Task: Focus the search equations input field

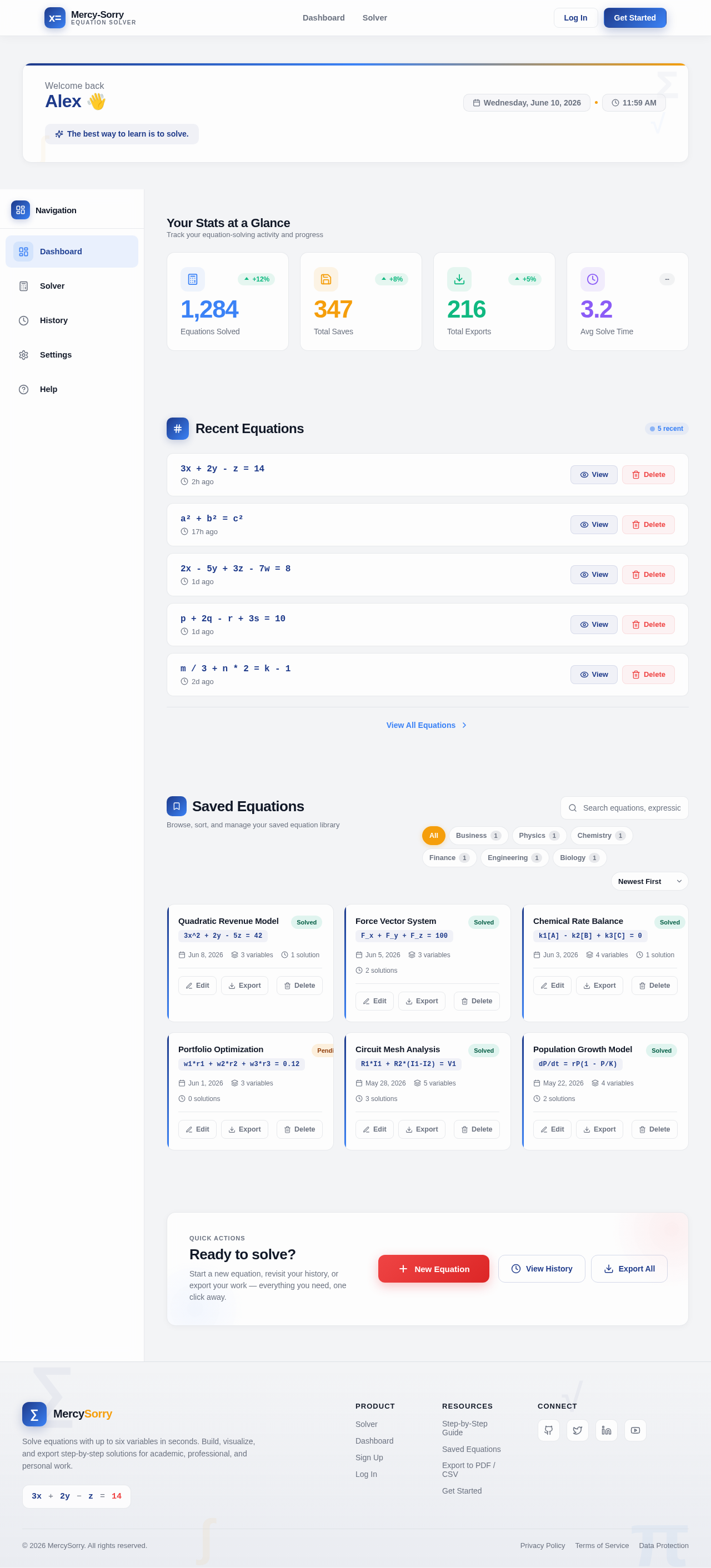Action: [624, 808]
